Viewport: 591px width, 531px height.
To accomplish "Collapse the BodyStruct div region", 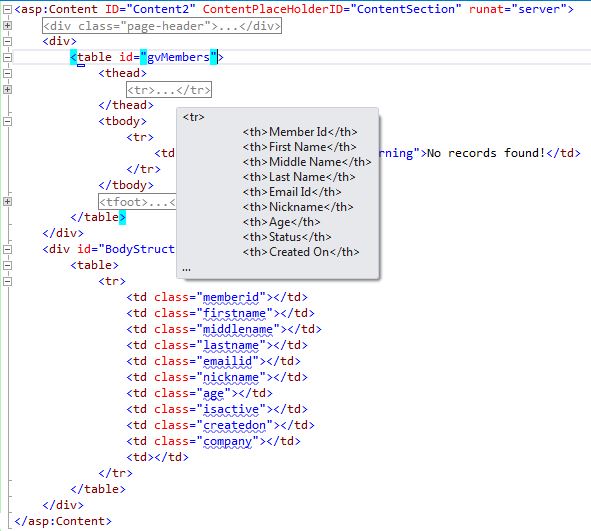I will 8,249.
